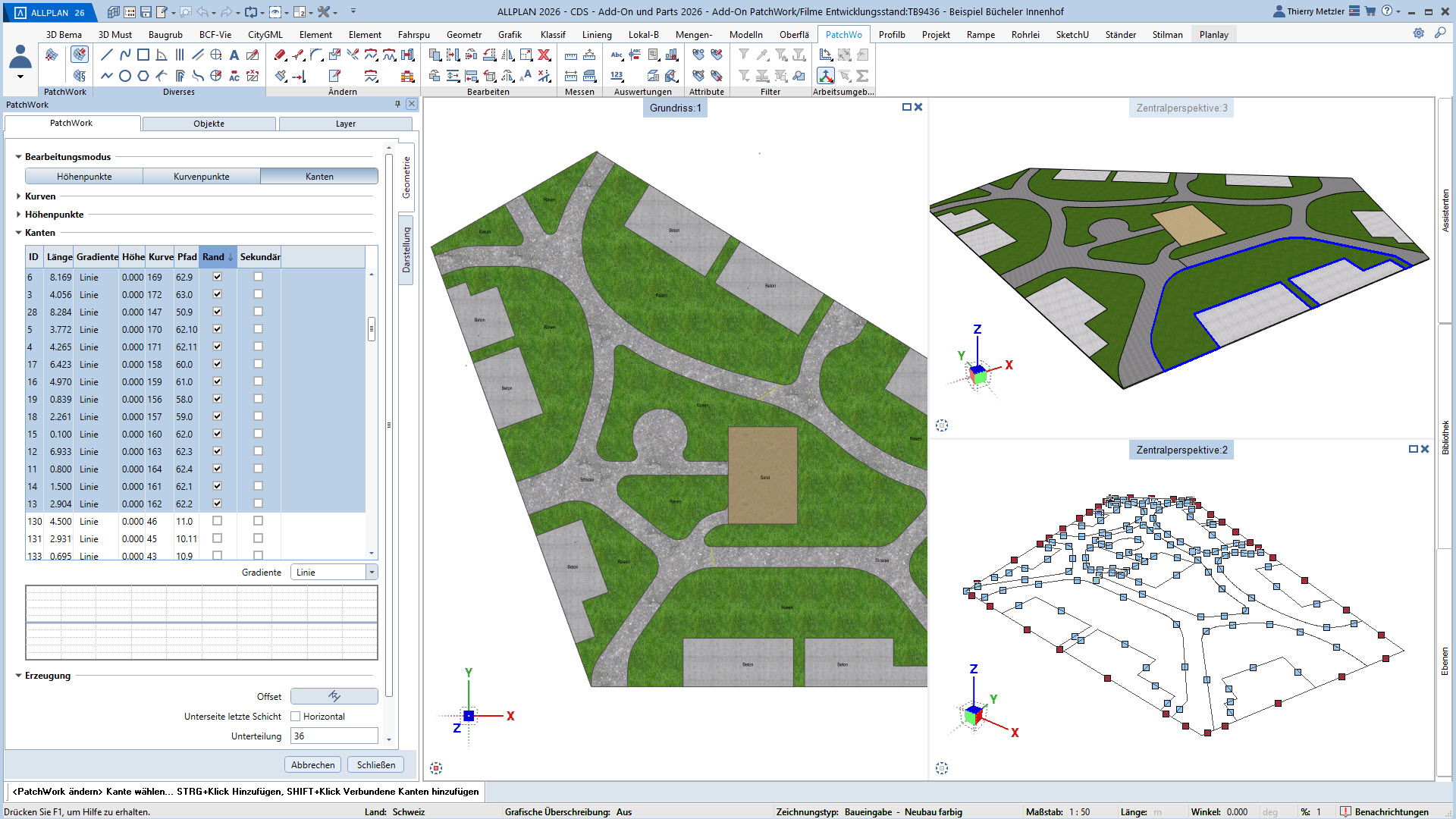Screen dimensions: 1456x819
Task: Click the Abbrechen button
Action: pos(312,764)
